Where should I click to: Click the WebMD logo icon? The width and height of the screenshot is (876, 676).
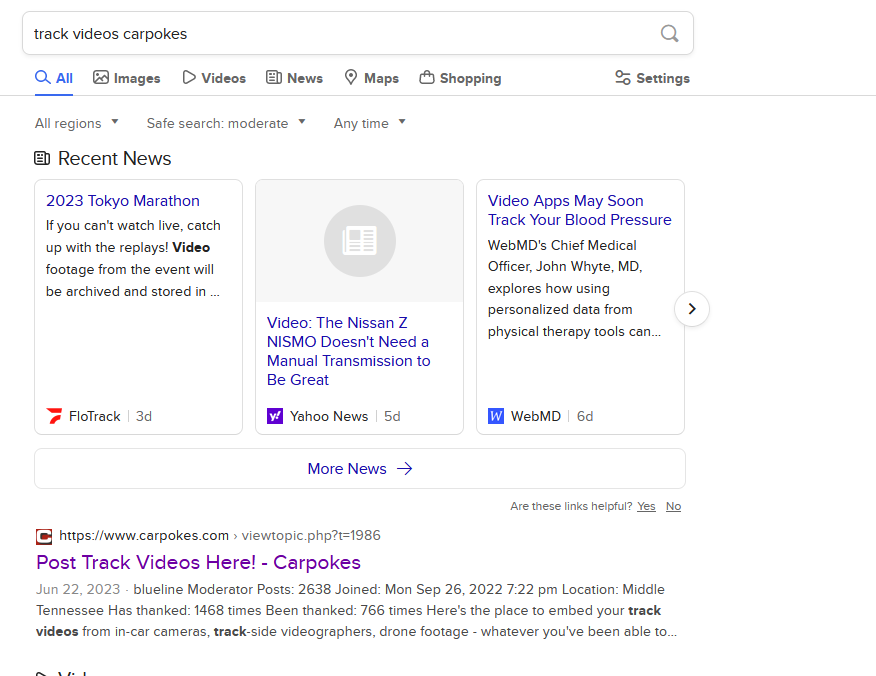tap(496, 416)
